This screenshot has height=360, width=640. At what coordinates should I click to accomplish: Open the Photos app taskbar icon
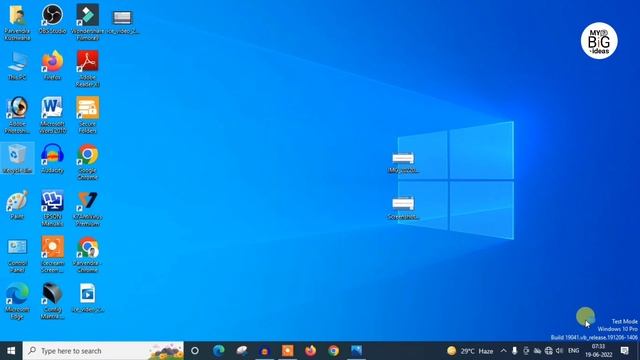tap(356, 351)
